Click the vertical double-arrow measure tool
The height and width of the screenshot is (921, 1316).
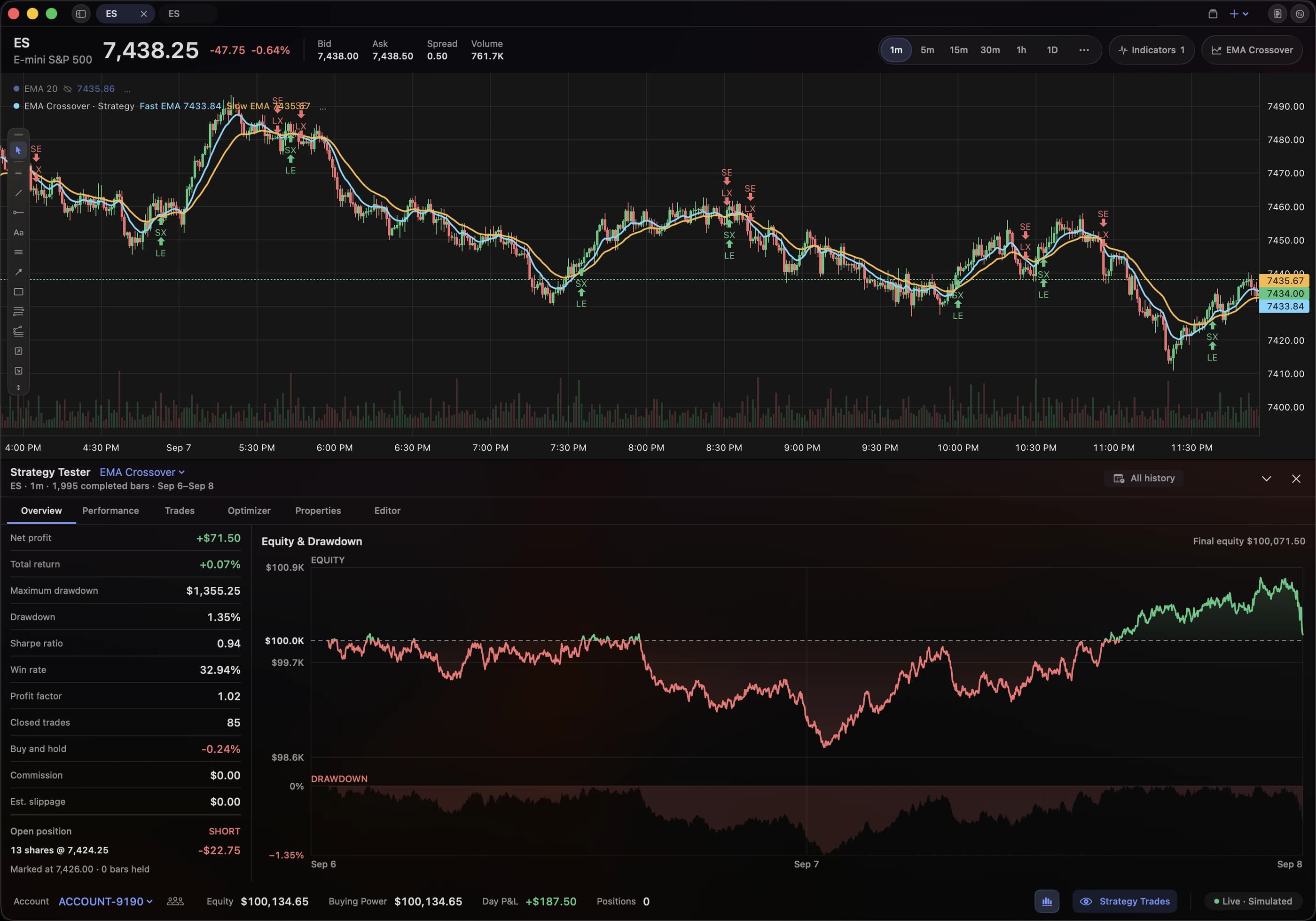click(18, 388)
